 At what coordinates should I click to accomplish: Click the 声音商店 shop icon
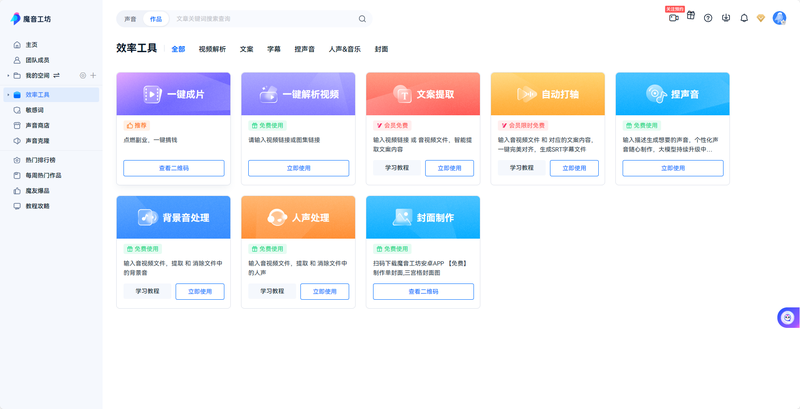(17, 125)
